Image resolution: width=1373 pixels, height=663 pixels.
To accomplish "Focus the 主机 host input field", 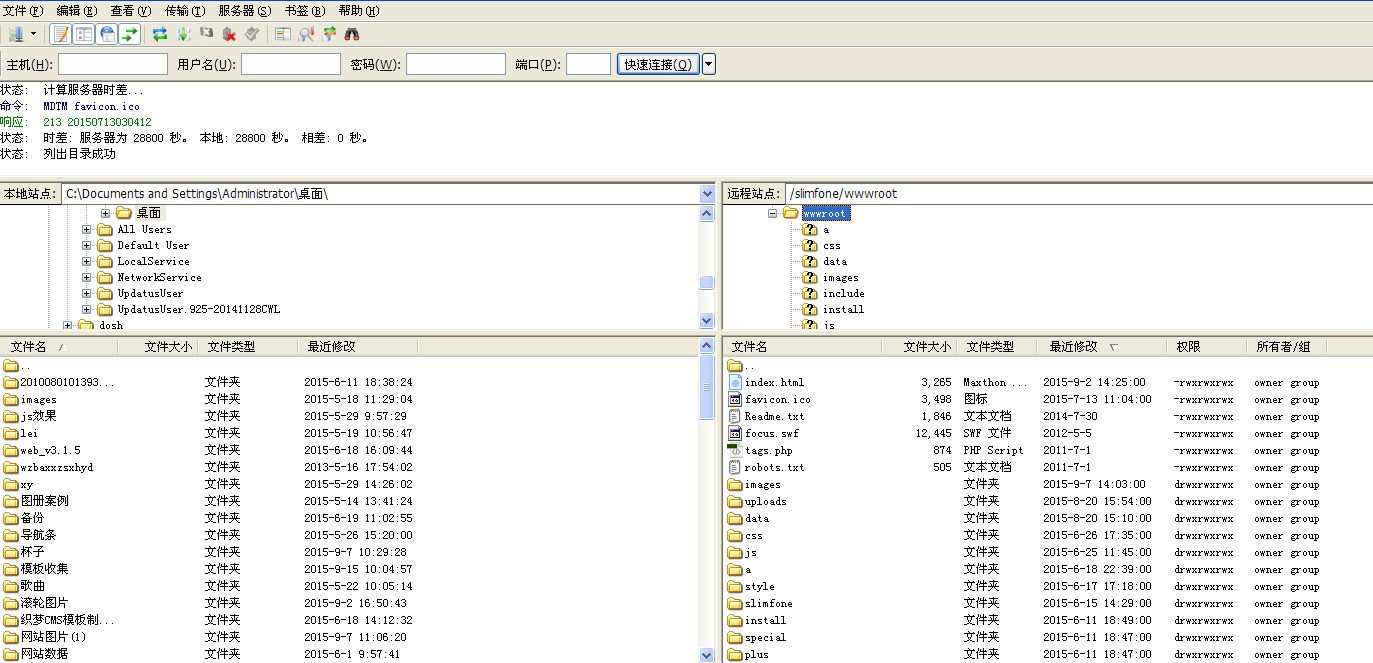I will tap(113, 64).
